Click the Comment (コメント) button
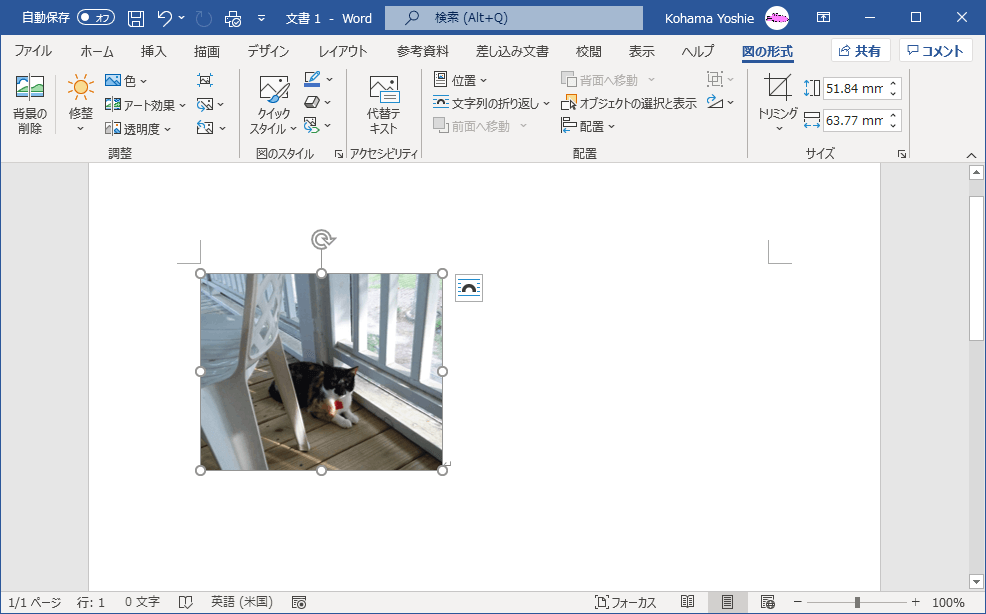Screen dimensions: 986x614 [x=936, y=51]
